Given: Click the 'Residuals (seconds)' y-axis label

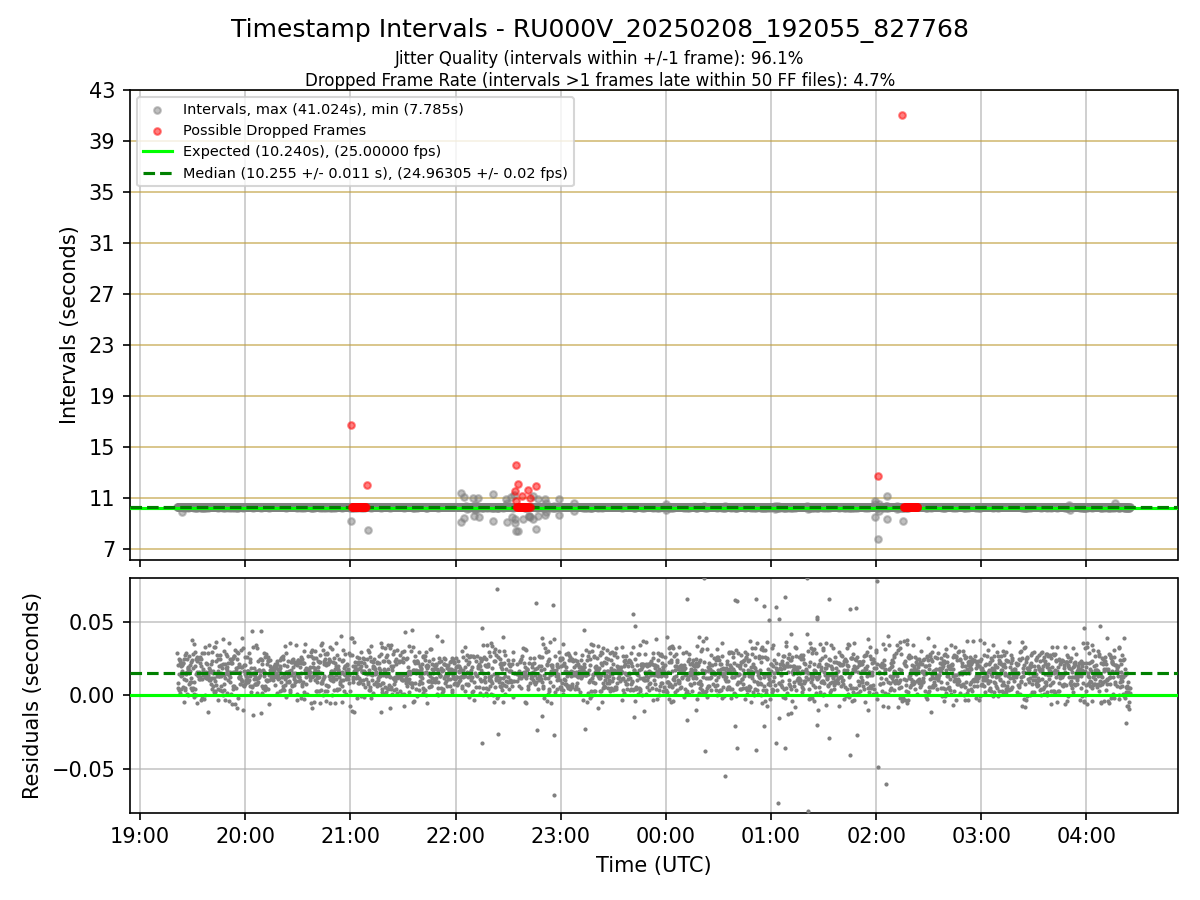Looking at the screenshot, I should tap(32, 696).
